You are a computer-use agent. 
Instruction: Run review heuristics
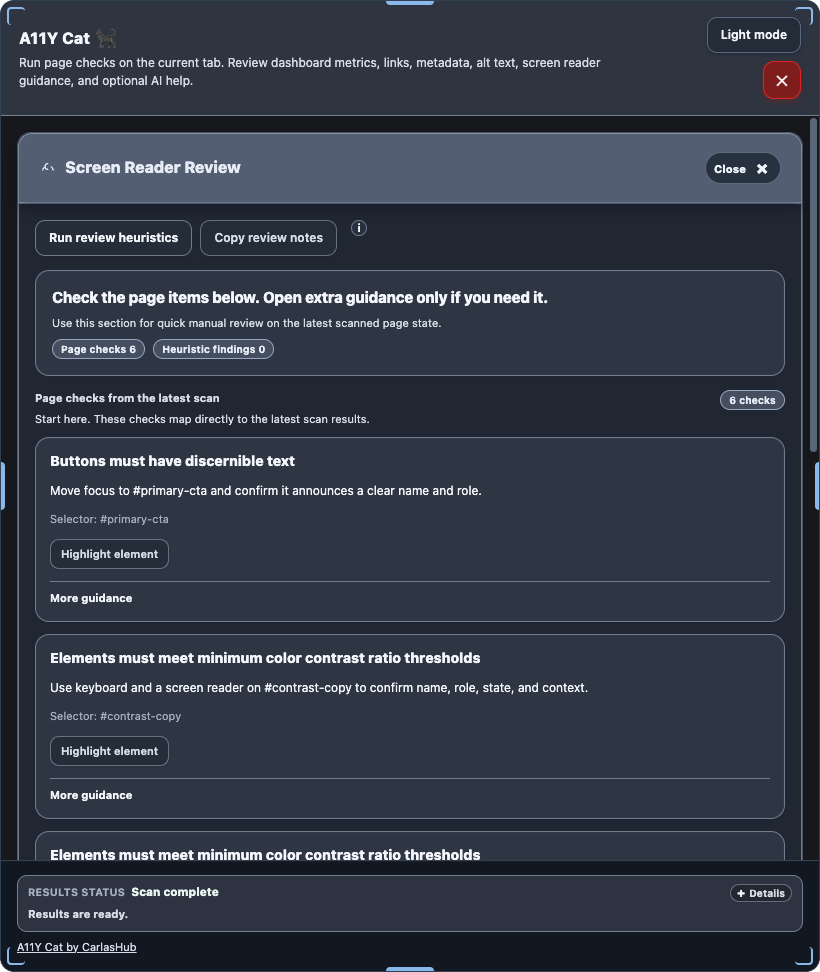(113, 238)
